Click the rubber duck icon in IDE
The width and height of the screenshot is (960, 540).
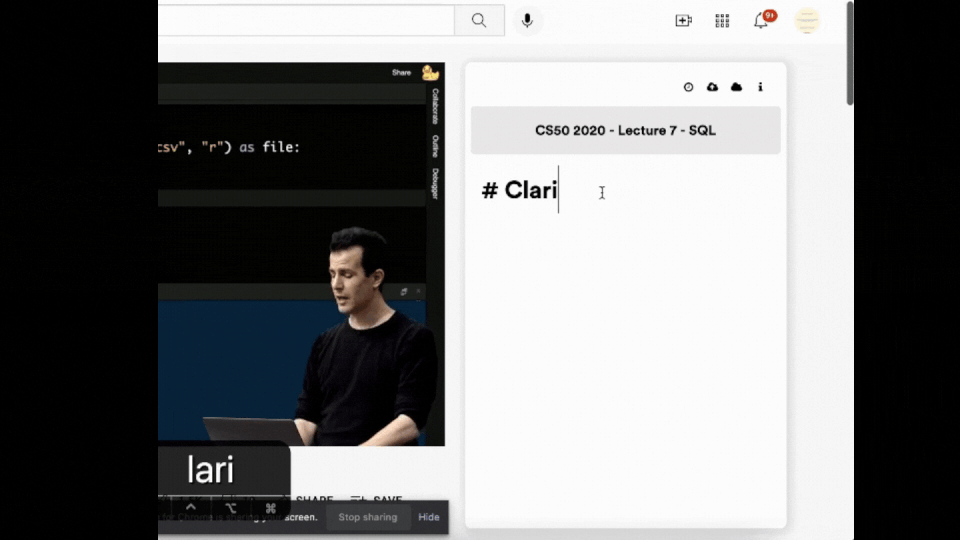click(x=430, y=73)
